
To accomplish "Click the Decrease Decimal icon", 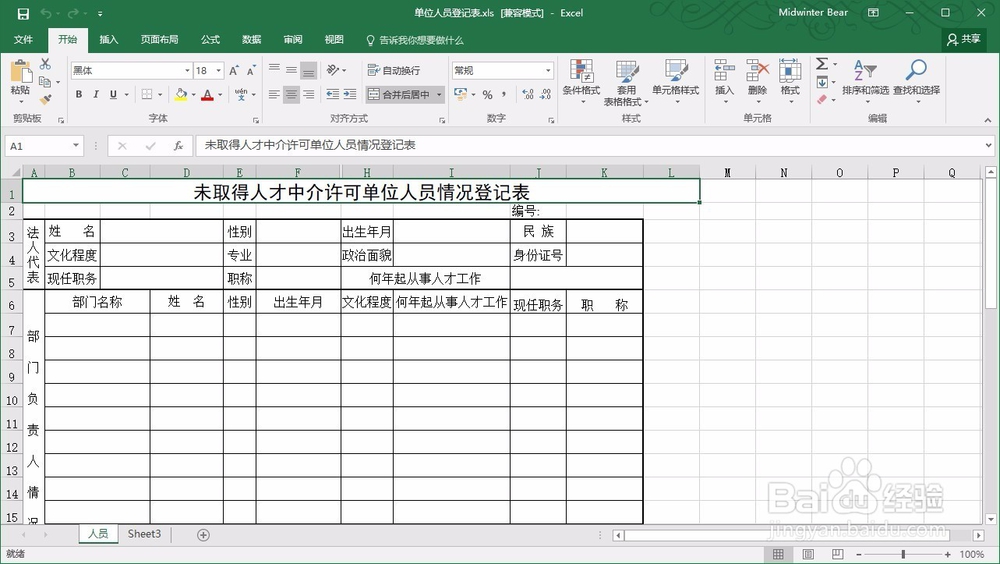I will click(545, 94).
